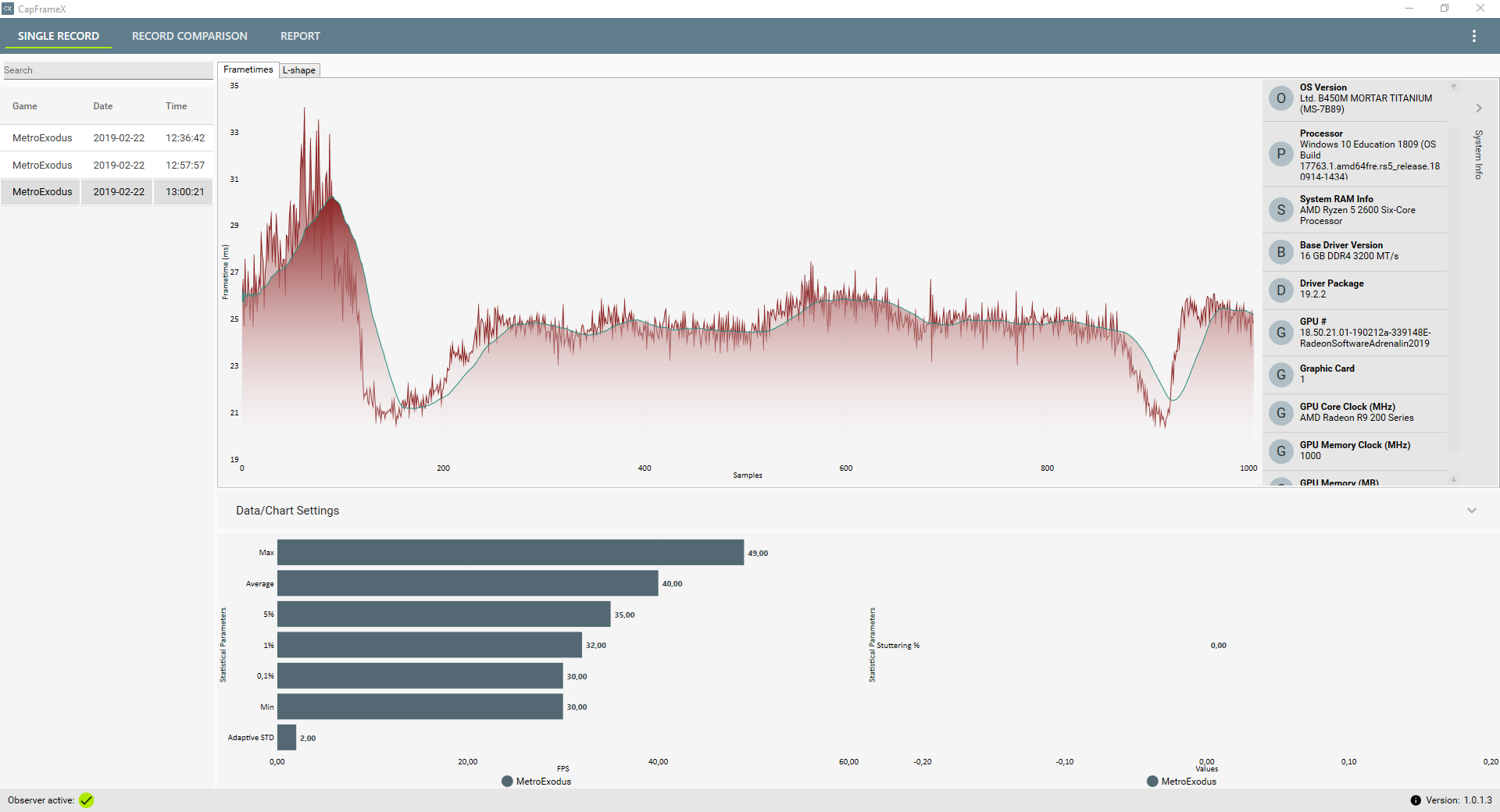Click system info scroll up arrow

coord(1454,87)
